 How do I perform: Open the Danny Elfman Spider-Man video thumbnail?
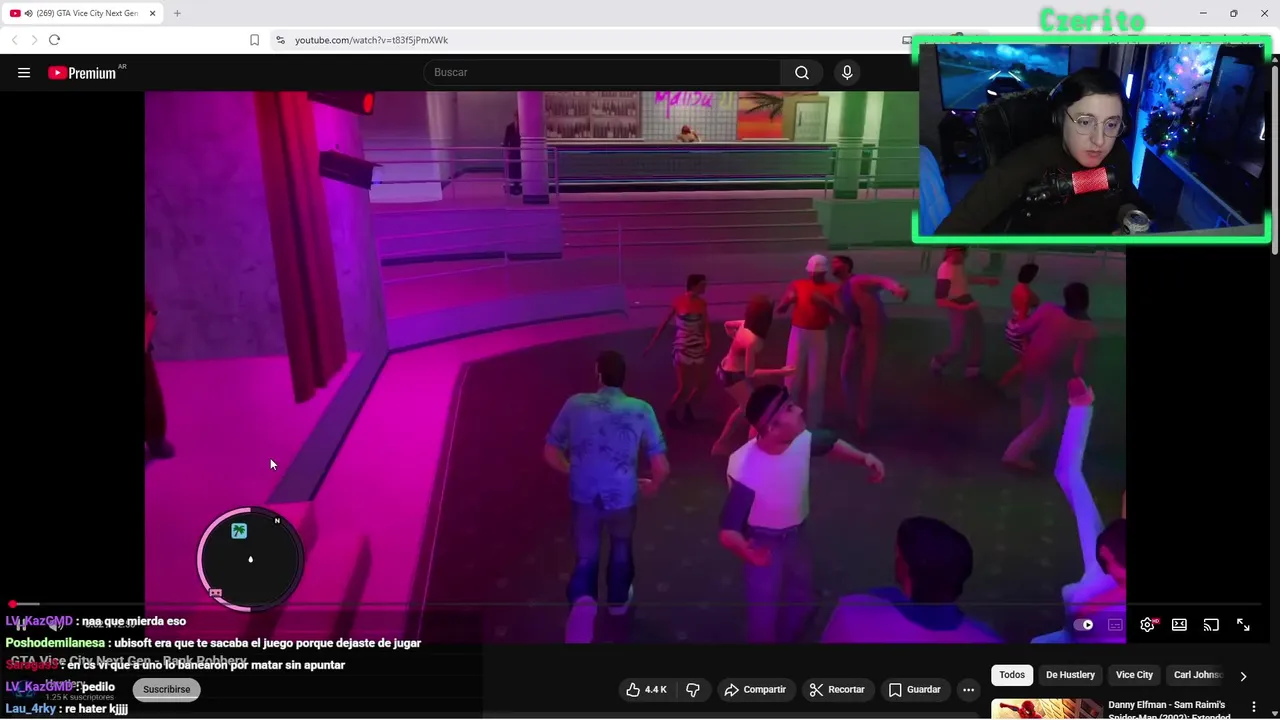click(1046, 709)
